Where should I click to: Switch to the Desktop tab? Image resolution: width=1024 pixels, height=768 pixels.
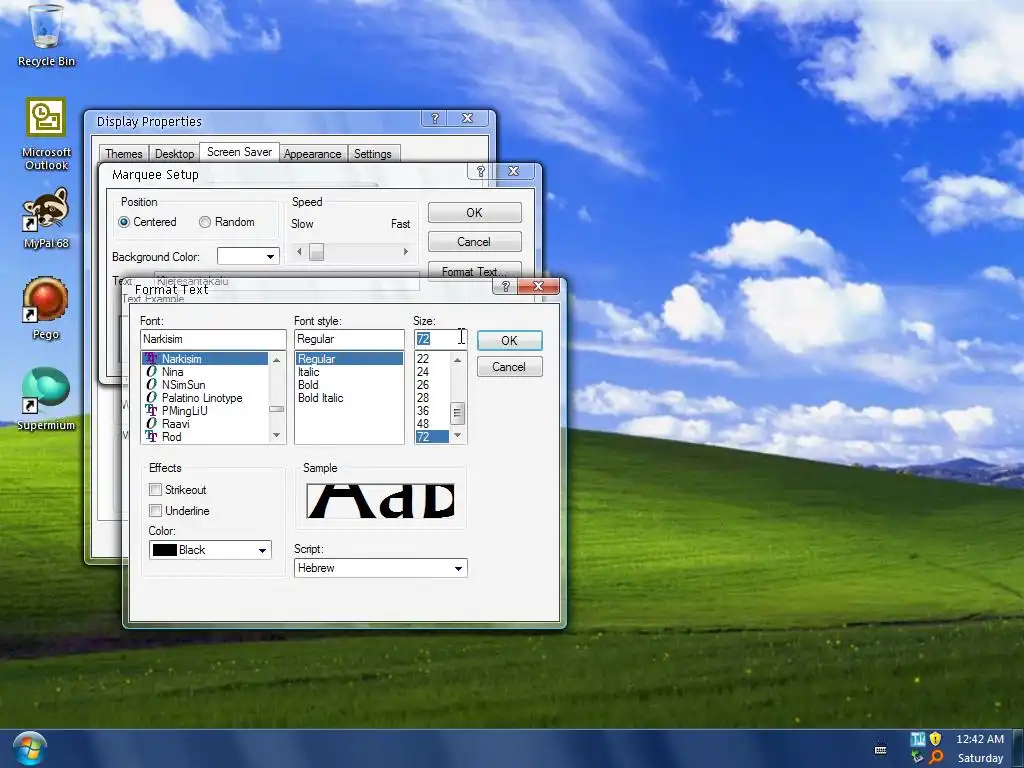click(174, 154)
